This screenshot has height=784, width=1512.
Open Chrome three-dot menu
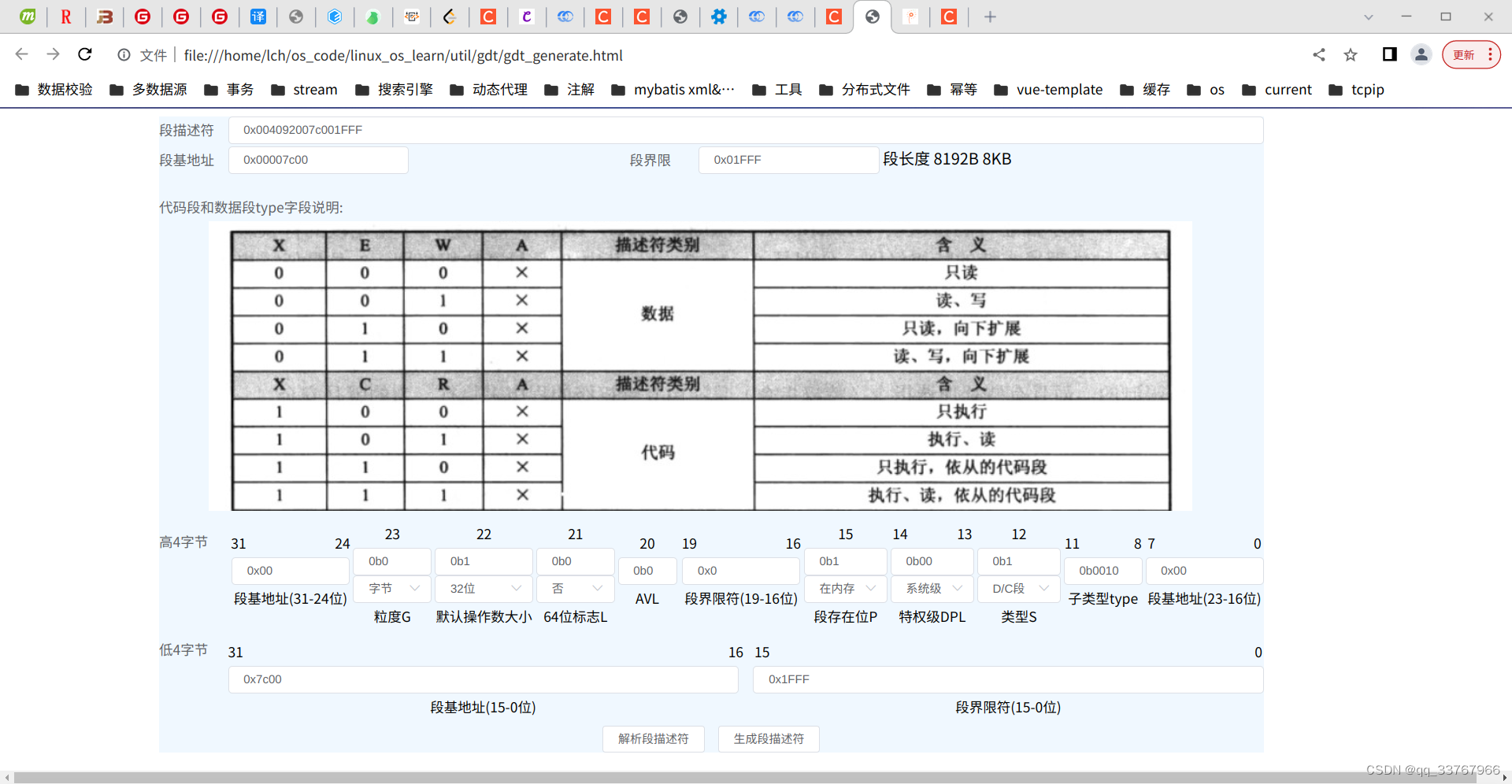tap(1491, 54)
